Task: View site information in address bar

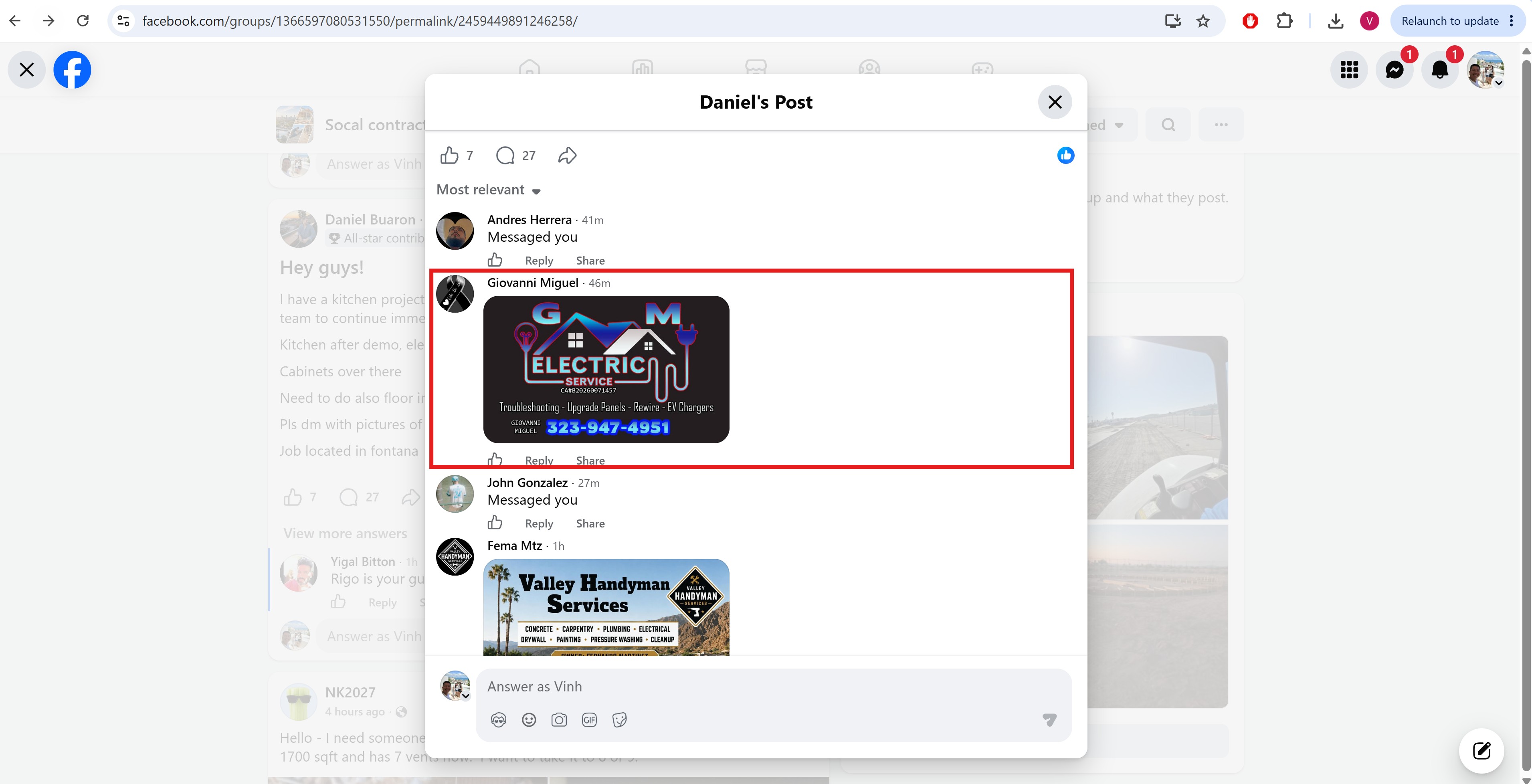Action: point(124,21)
